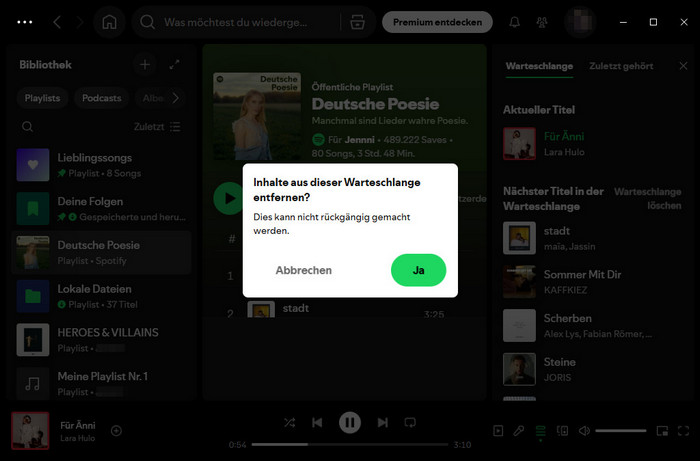Skip to previous track
Image resolution: width=700 pixels, height=461 pixels.
(x=317, y=422)
